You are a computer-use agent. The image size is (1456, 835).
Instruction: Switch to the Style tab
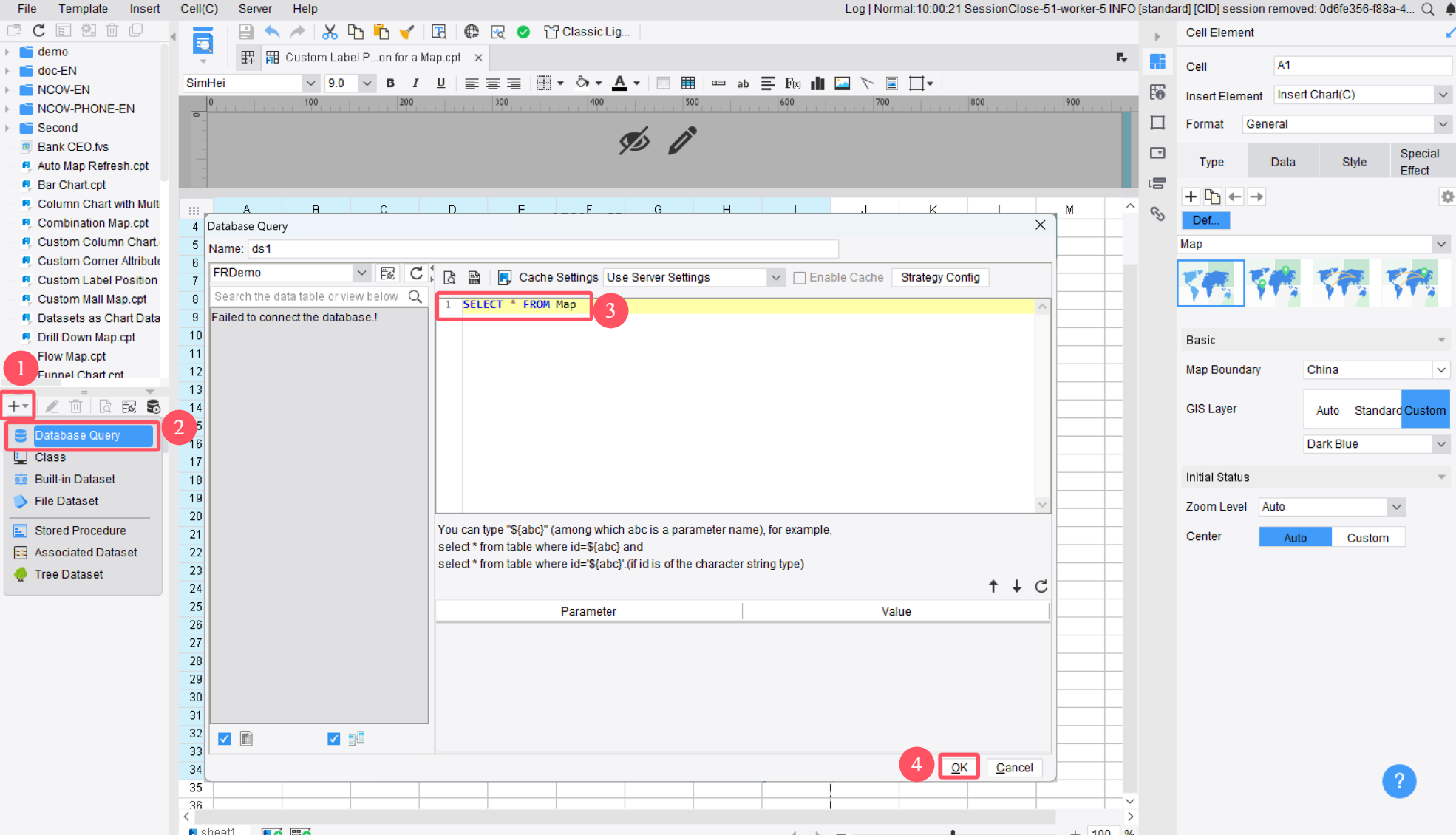(1354, 162)
